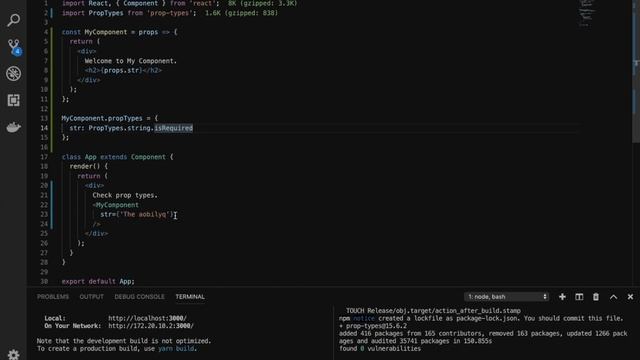Image resolution: width=640 pixels, height=360 pixels.
Task: Open the Manage gear settings icon
Action: coord(13,354)
